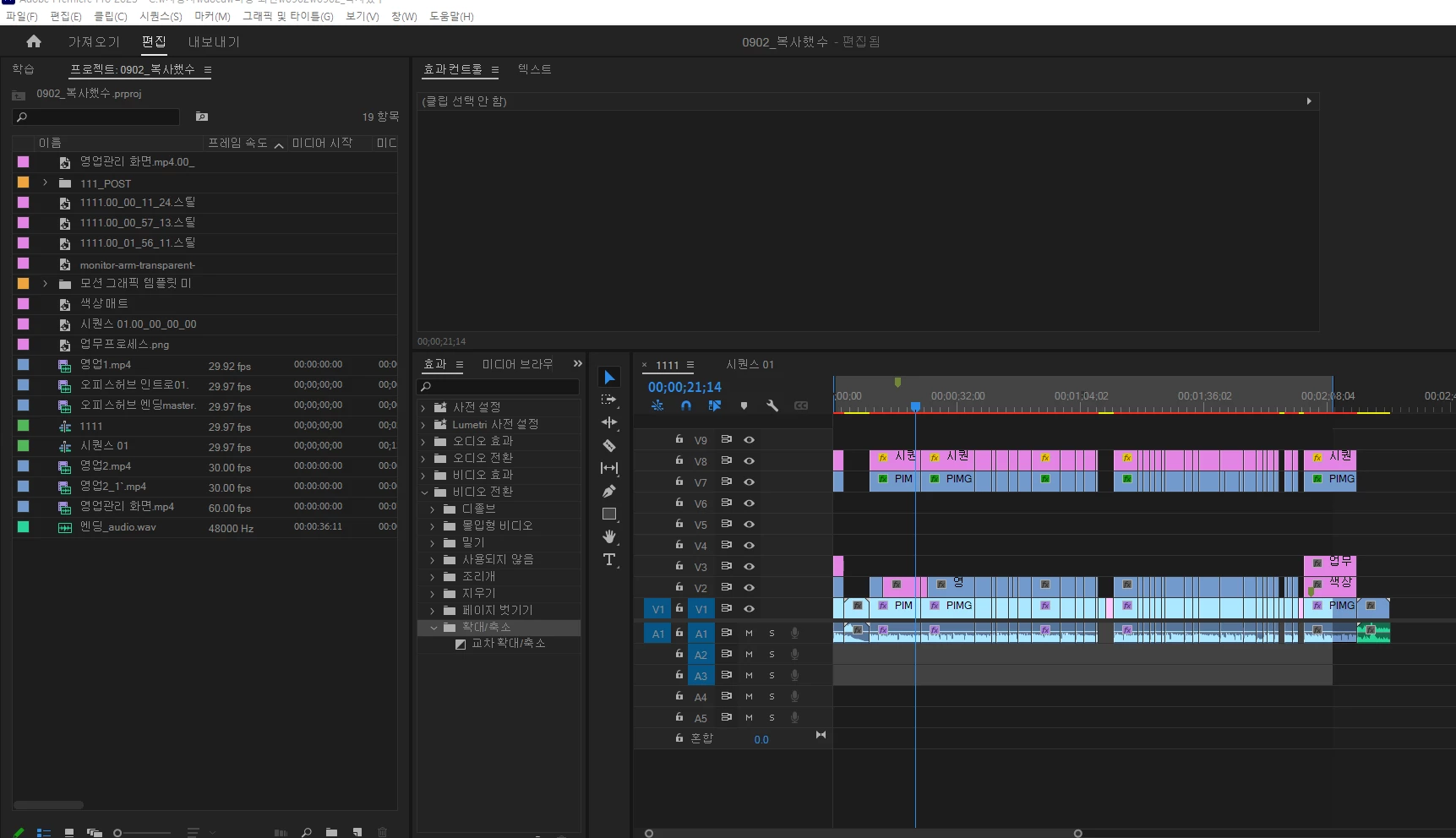Open the 시퀀스(S) menu
The image size is (1456, 838).
click(x=161, y=16)
